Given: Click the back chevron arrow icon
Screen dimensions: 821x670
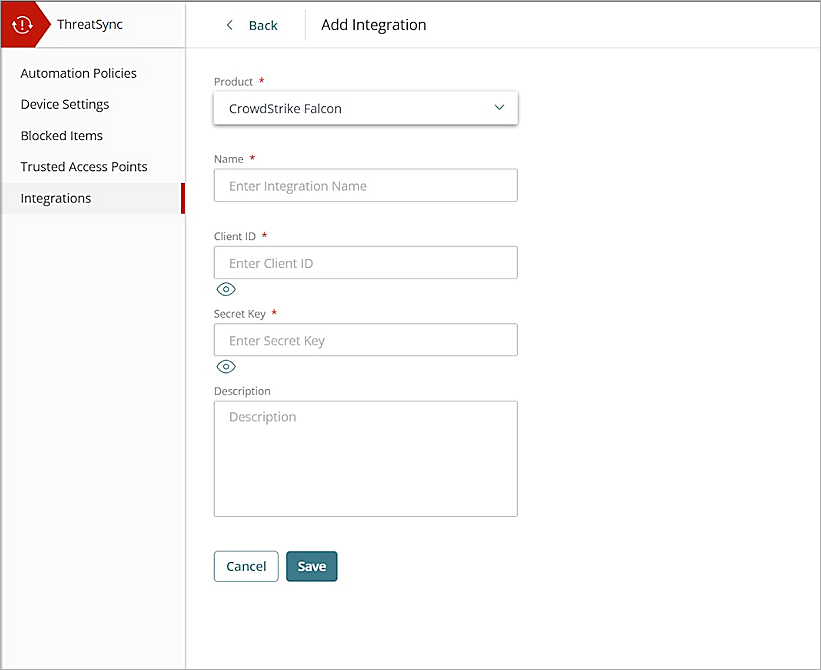Looking at the screenshot, I should click(229, 25).
